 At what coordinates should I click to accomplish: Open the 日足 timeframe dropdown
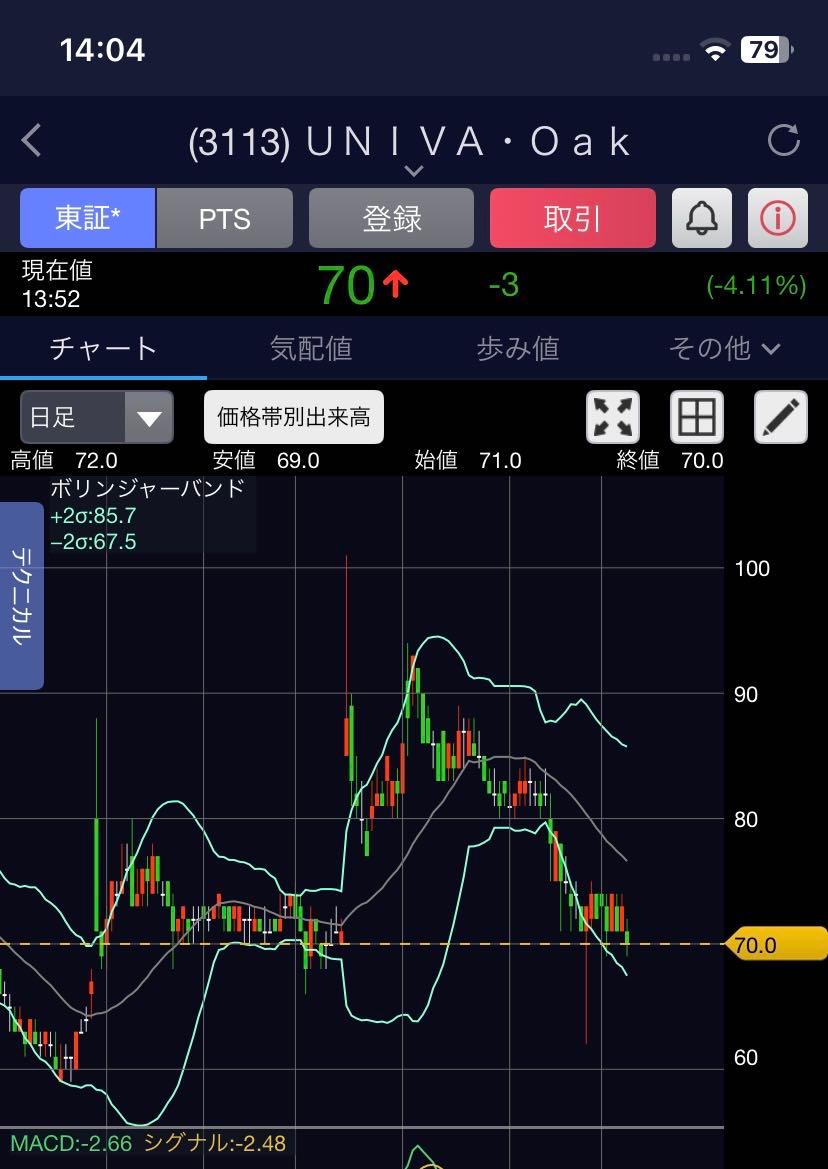(97, 417)
